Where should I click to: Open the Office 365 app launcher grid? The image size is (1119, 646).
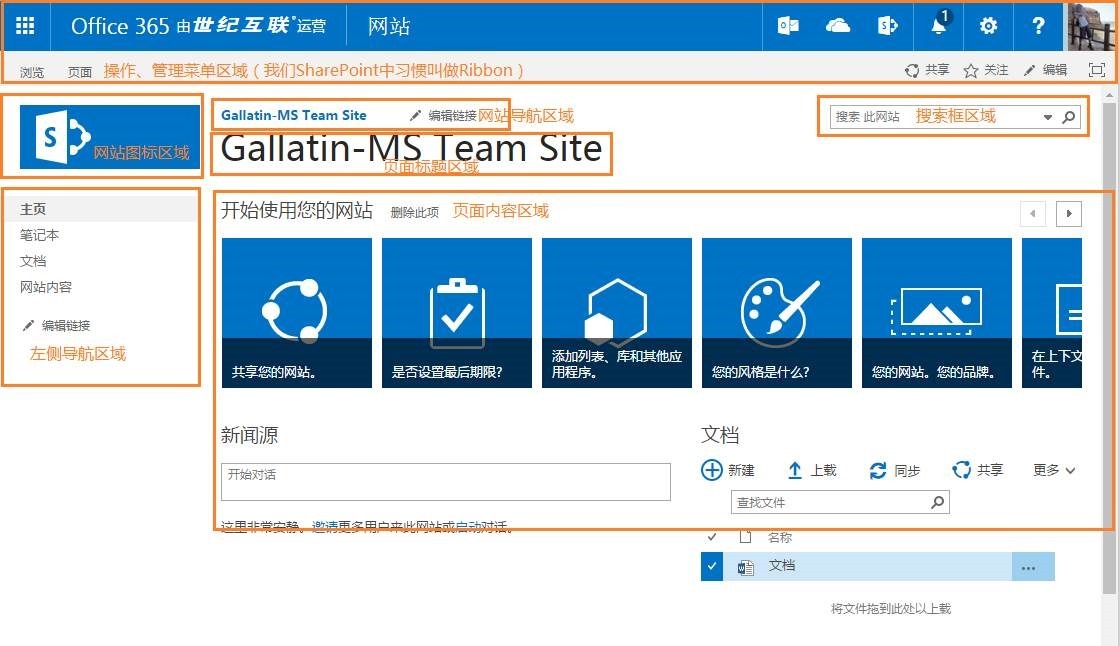click(x=25, y=26)
